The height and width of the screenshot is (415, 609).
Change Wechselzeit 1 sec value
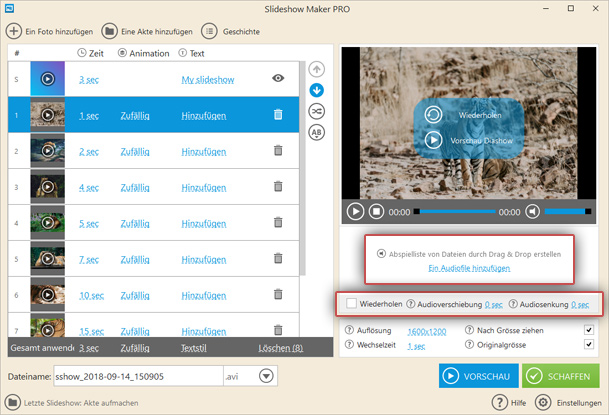click(416, 346)
